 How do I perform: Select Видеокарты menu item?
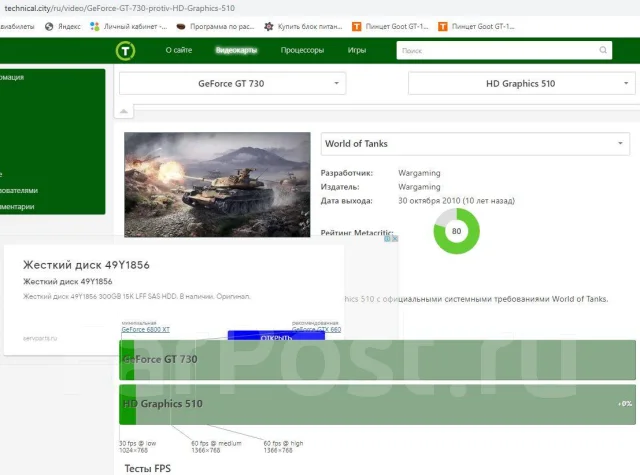[236, 50]
